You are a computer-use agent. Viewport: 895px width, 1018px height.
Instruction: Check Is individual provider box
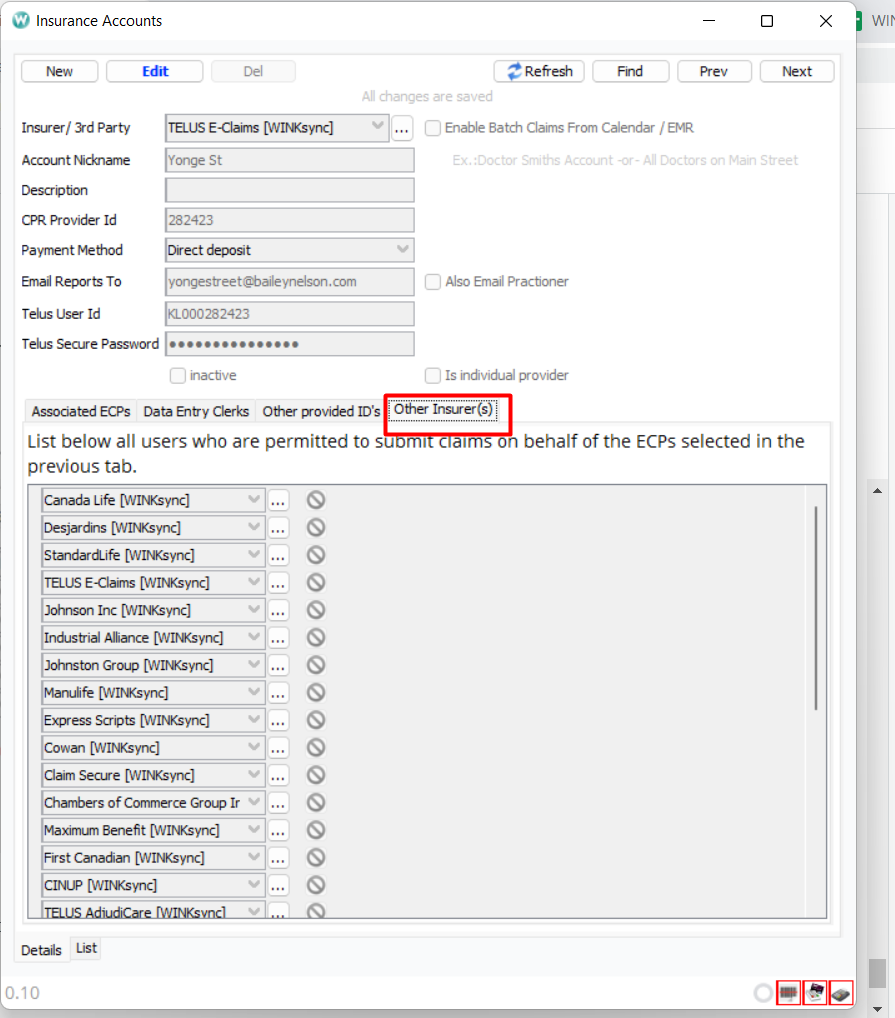click(432, 375)
